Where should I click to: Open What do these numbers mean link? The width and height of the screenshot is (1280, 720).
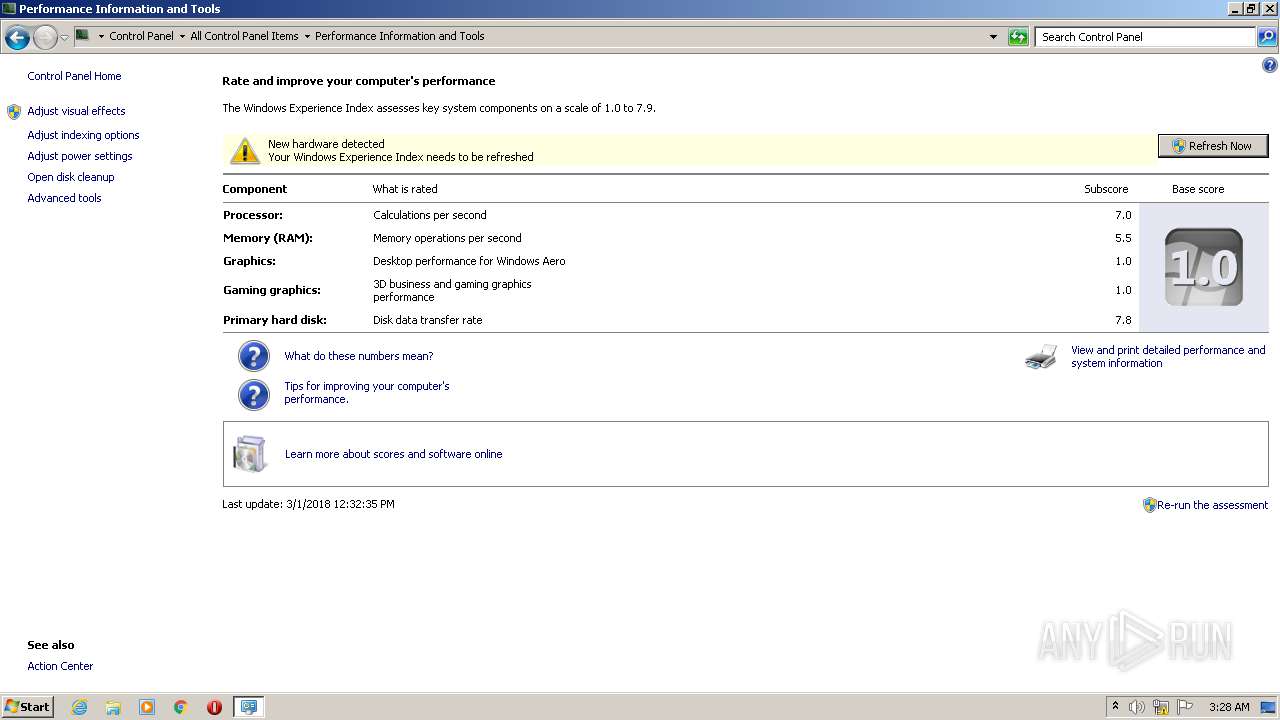tap(359, 356)
